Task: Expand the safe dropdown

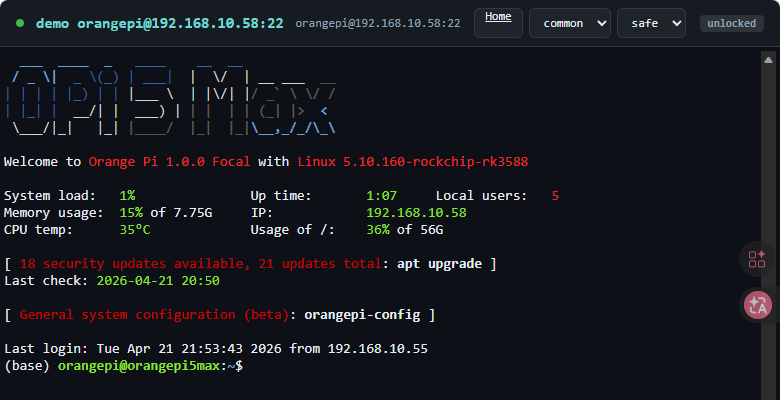Action: coord(651,23)
